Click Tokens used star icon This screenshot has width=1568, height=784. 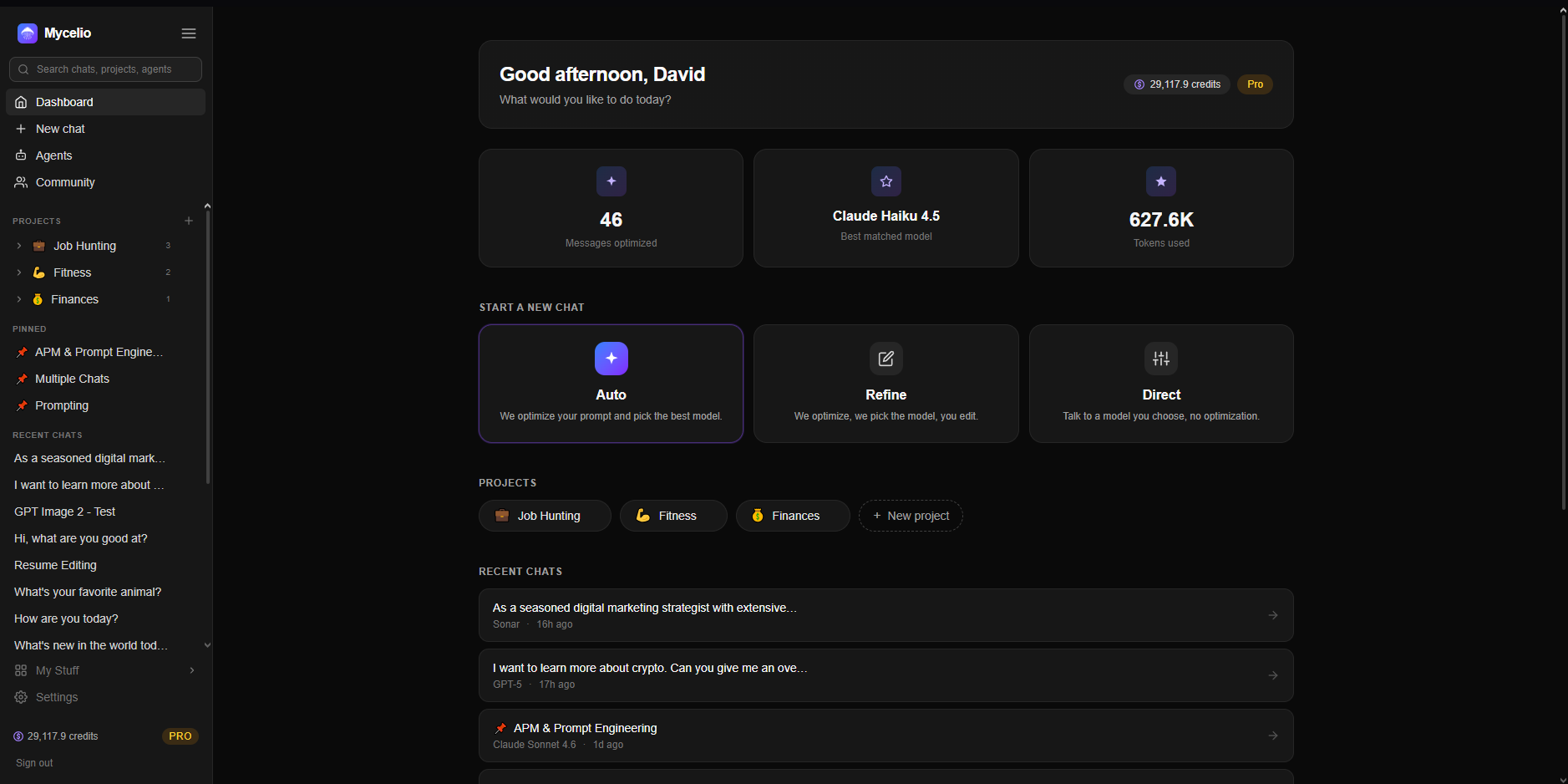click(x=1161, y=181)
